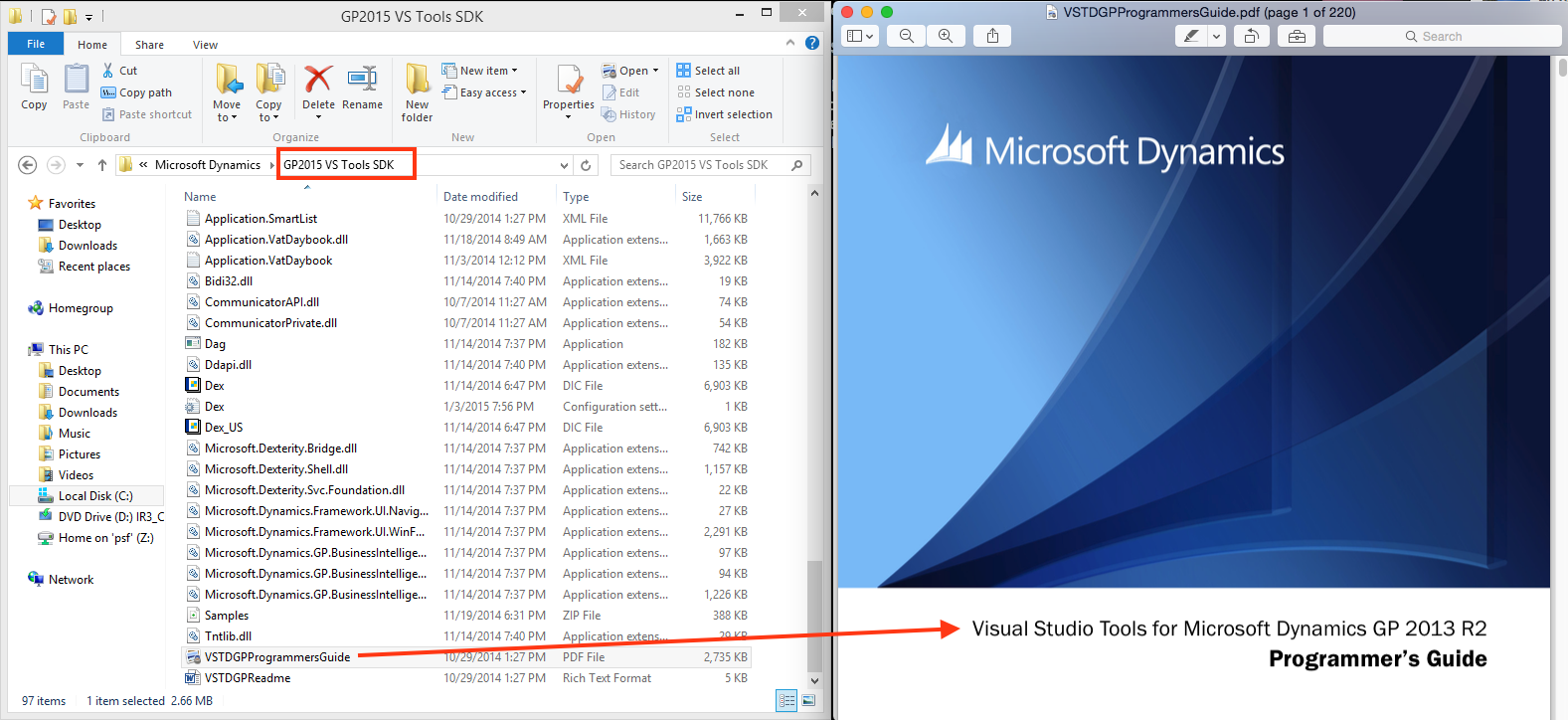The width and height of the screenshot is (1568, 720).
Task: Refresh the folder view in the address bar
Action: [x=587, y=165]
